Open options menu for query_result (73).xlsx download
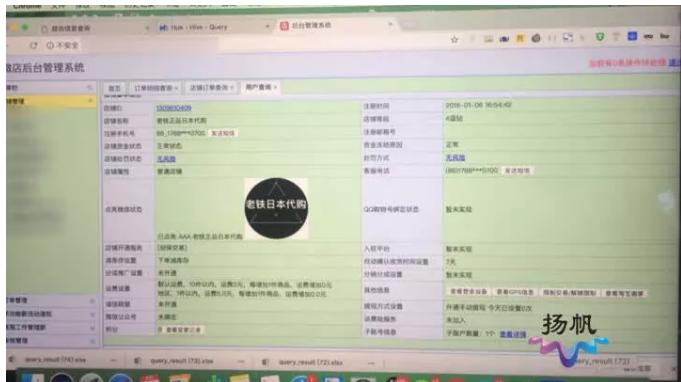Image resolution: width=681 pixels, height=382 pixels. [241, 362]
